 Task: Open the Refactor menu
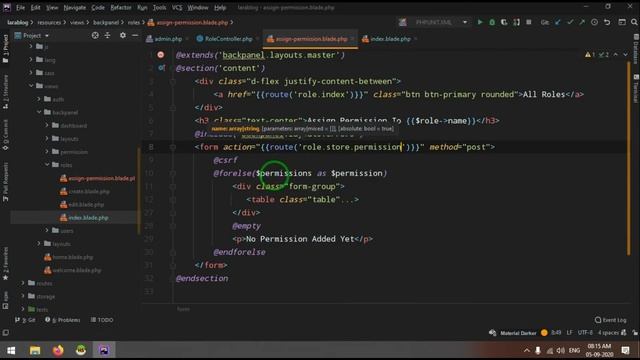(x=121, y=7)
